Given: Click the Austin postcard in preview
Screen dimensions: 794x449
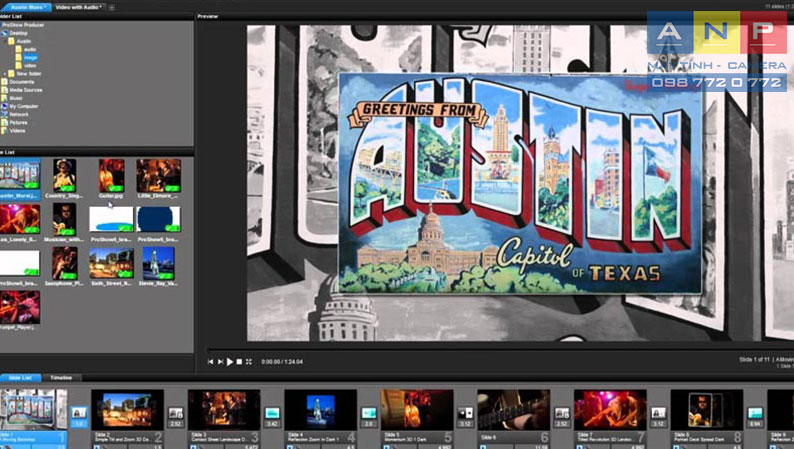Looking at the screenshot, I should tap(520, 183).
